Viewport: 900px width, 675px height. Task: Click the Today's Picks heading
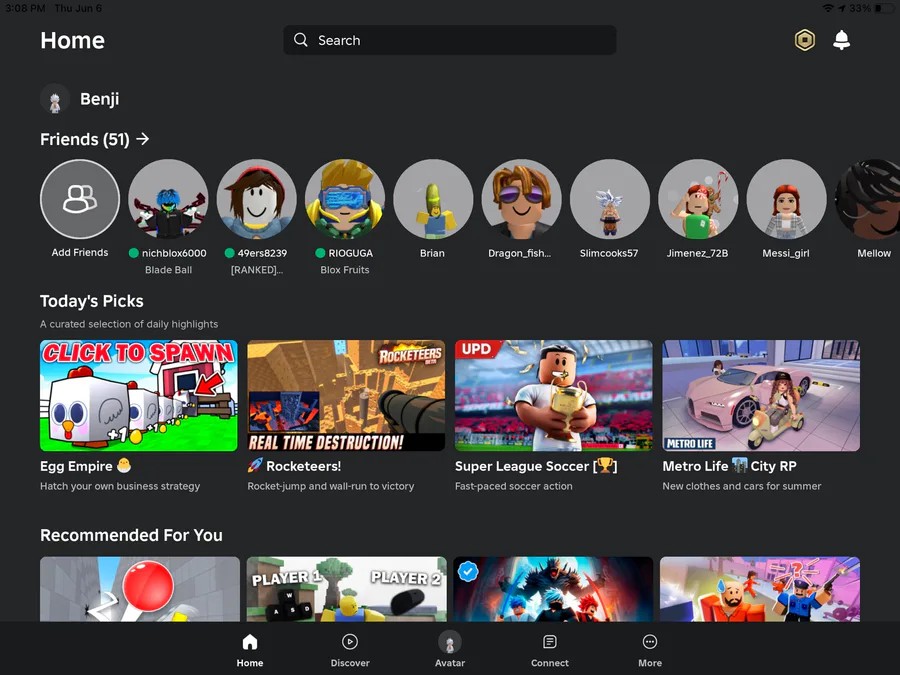click(92, 301)
